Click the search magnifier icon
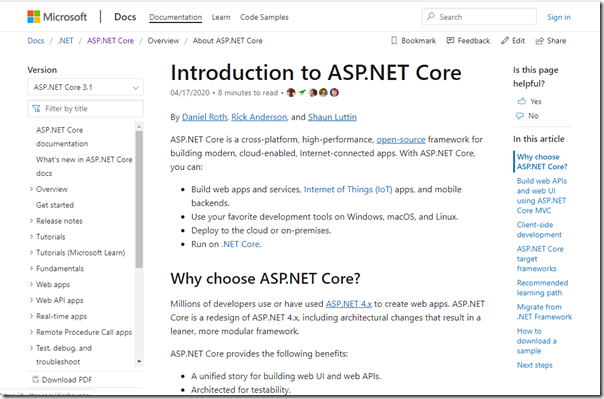The image size is (604, 399). (x=431, y=17)
